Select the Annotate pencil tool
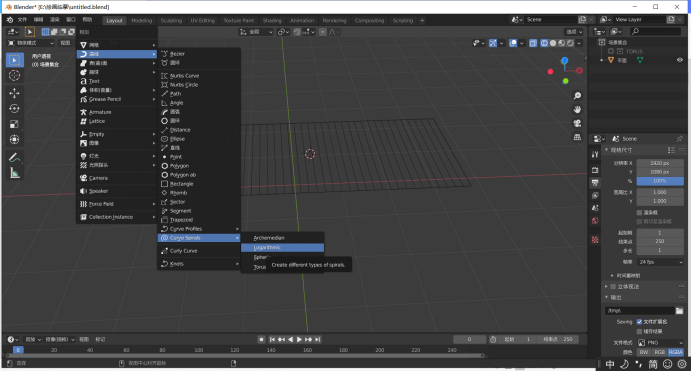Screen dimensions: 692x371 [x=15, y=157]
